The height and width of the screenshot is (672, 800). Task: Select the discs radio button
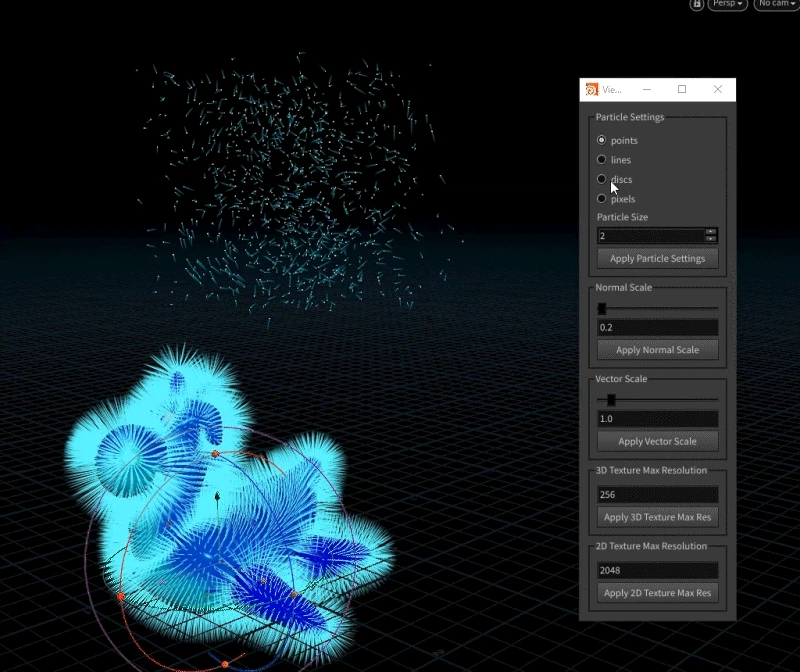click(x=602, y=179)
